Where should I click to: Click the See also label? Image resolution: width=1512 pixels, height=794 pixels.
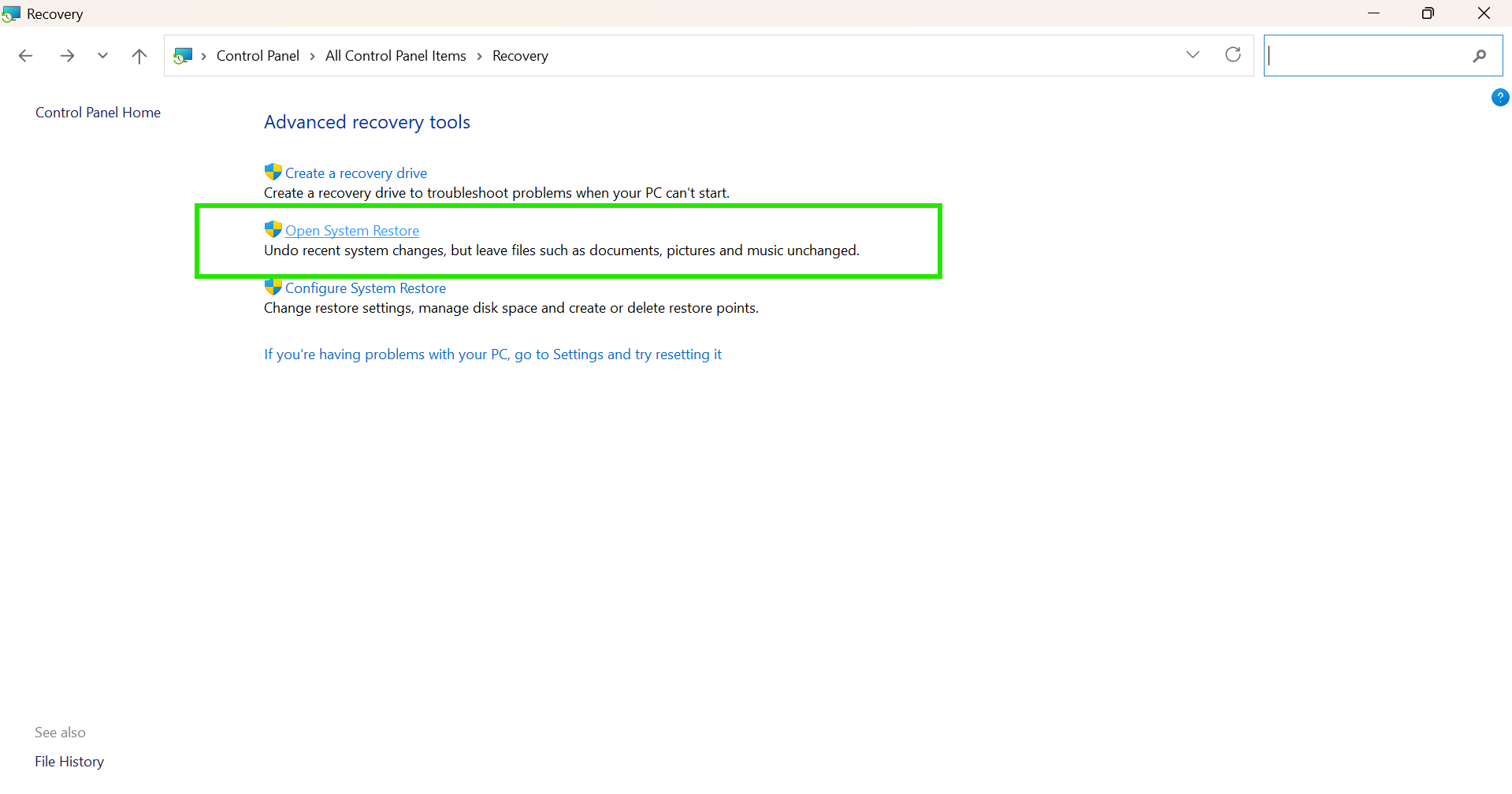click(x=60, y=733)
